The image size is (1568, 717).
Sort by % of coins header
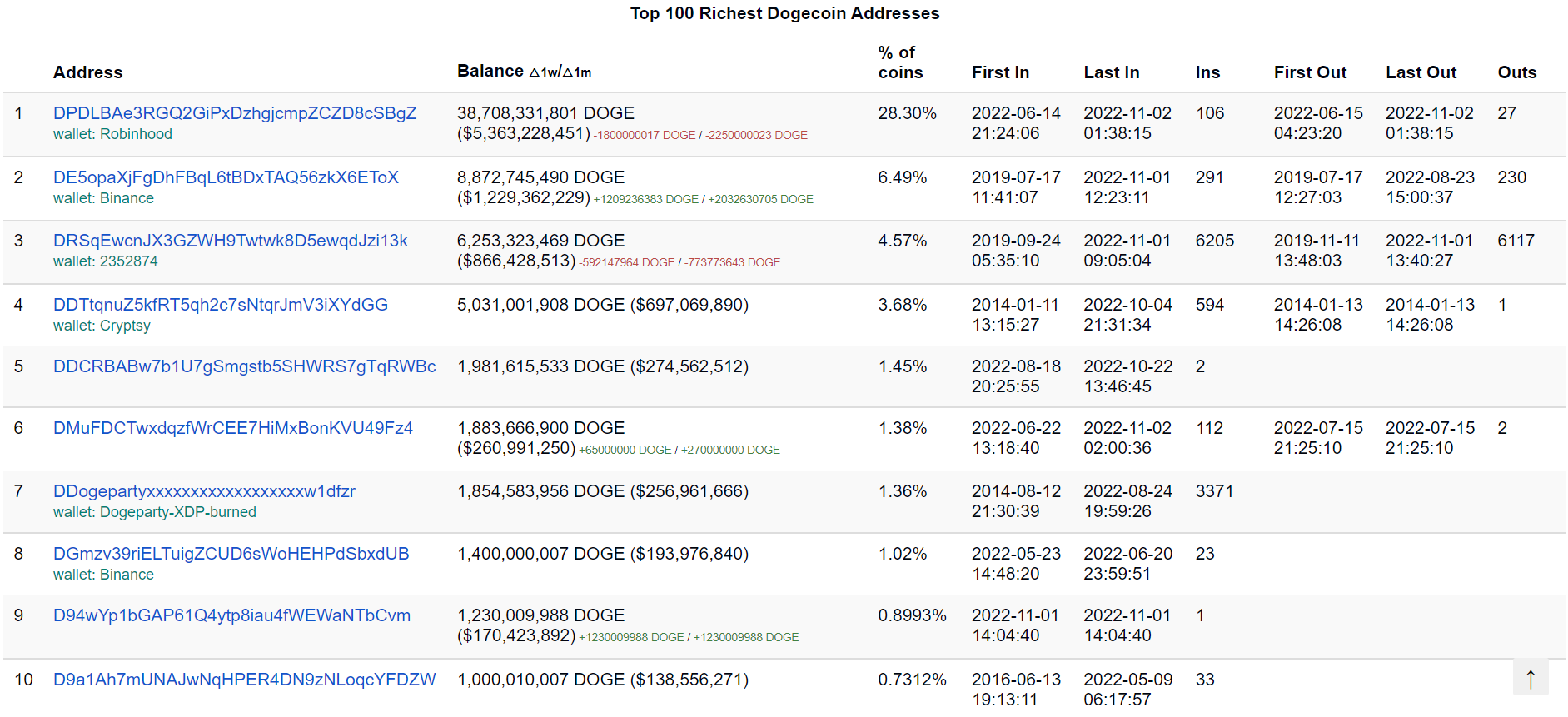(x=899, y=62)
